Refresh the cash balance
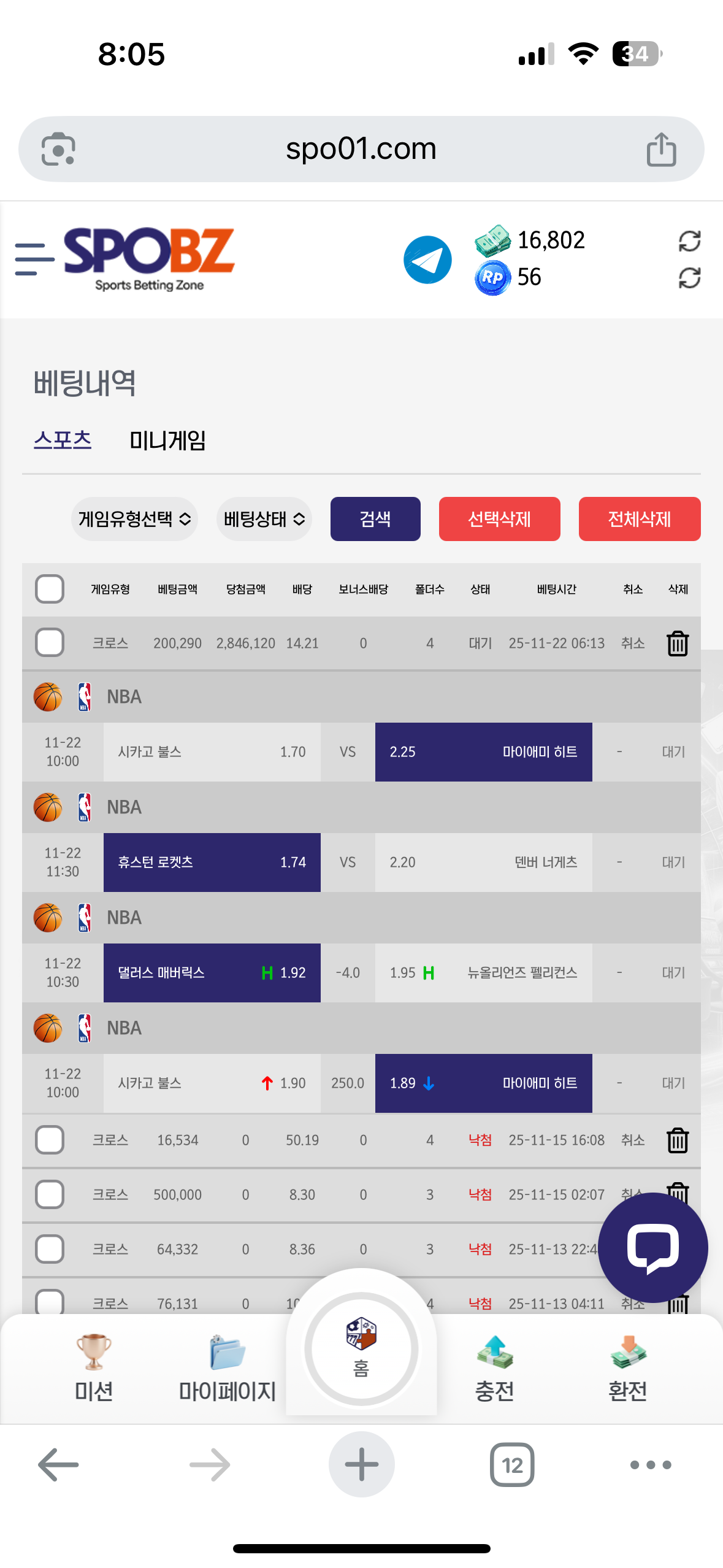The image size is (723, 1568). pyautogui.click(x=689, y=241)
